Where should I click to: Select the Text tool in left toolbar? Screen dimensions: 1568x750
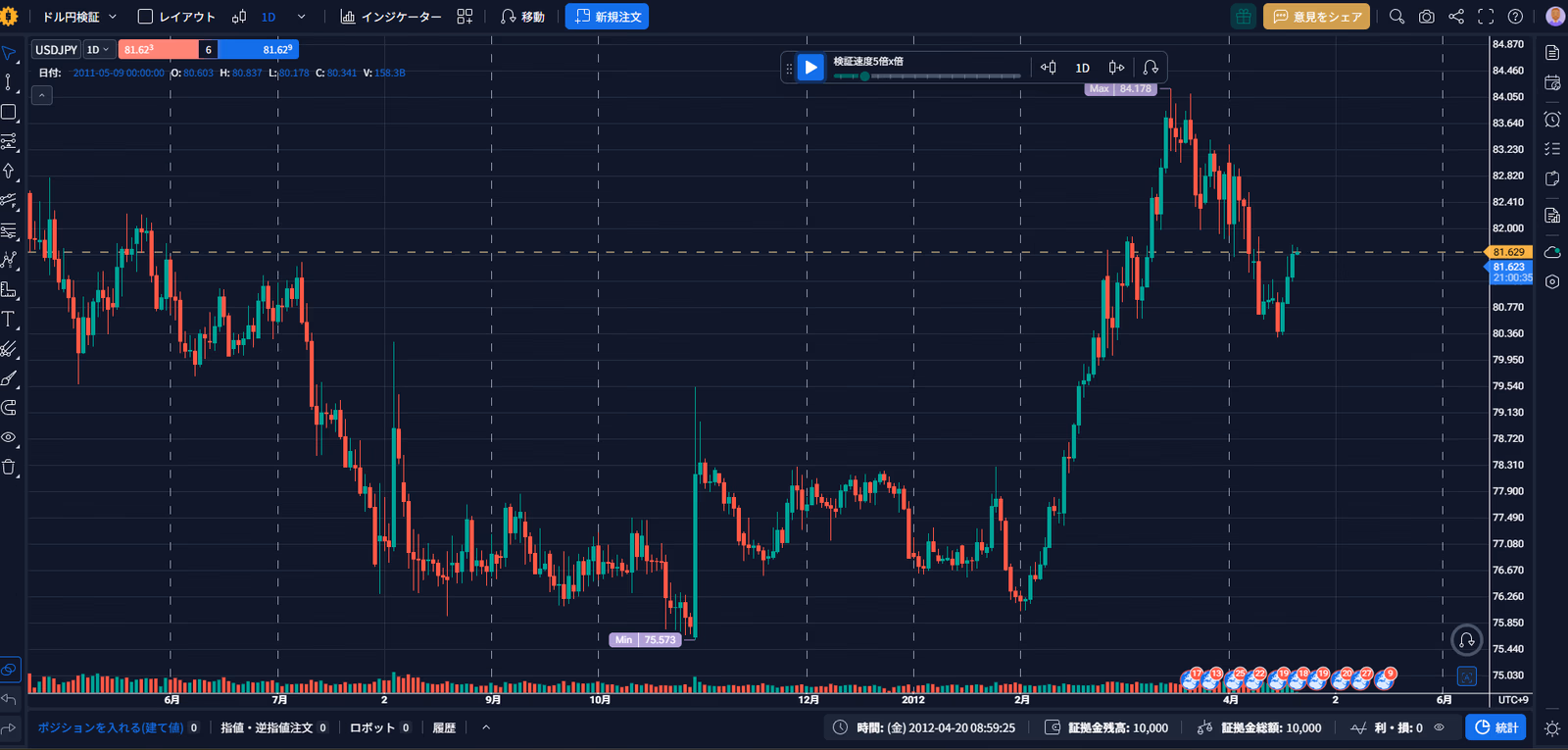click(x=9, y=319)
